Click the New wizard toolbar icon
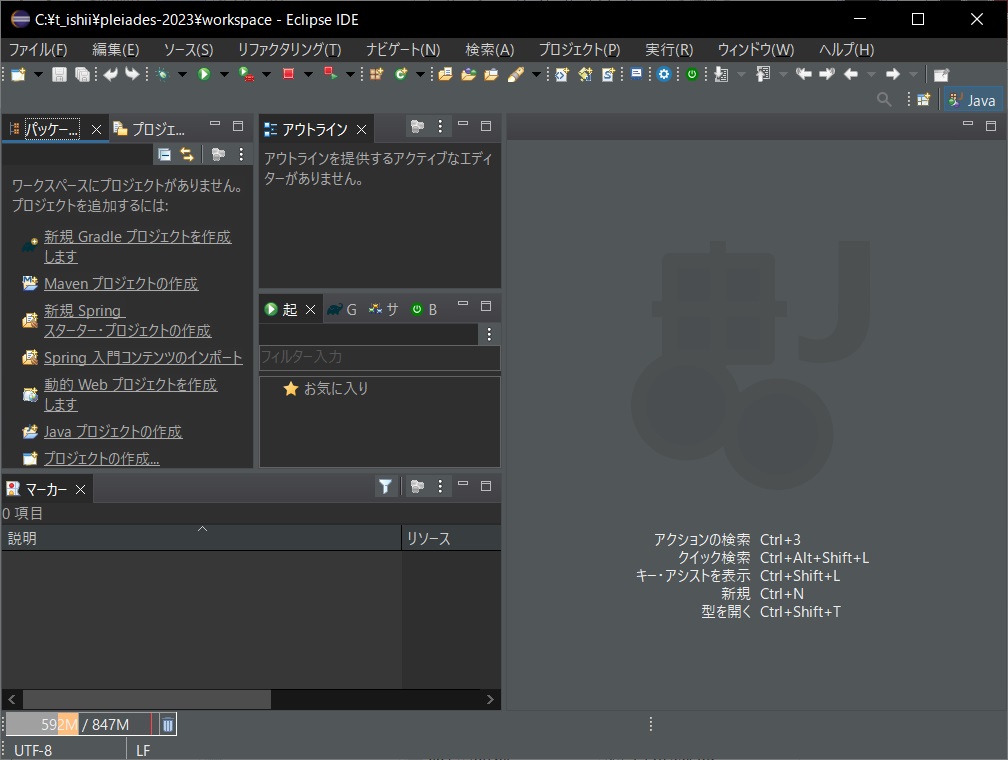Screen dimensions: 1008x760 click(18, 75)
